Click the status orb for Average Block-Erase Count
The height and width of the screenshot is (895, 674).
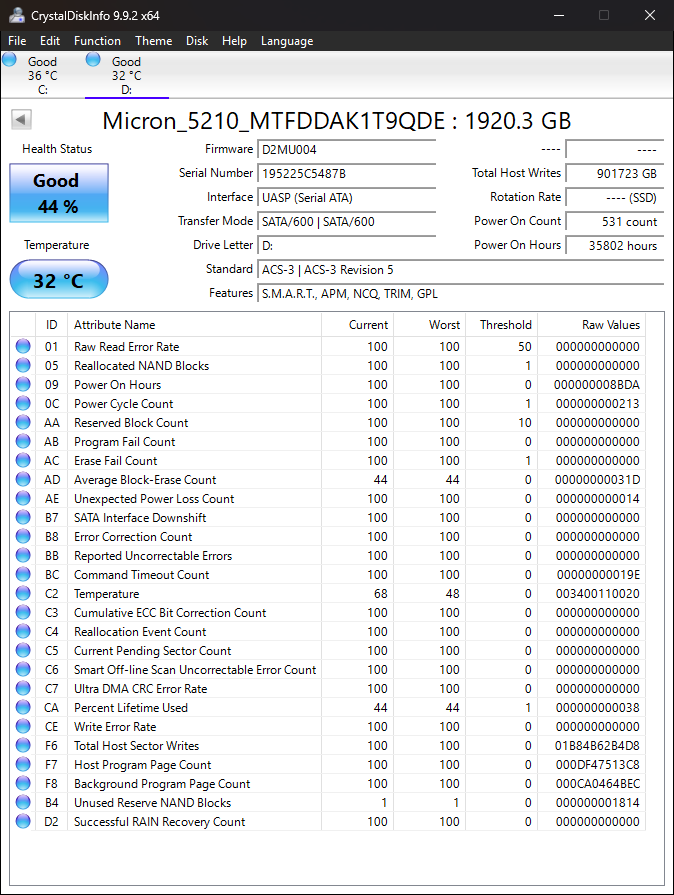(23, 479)
